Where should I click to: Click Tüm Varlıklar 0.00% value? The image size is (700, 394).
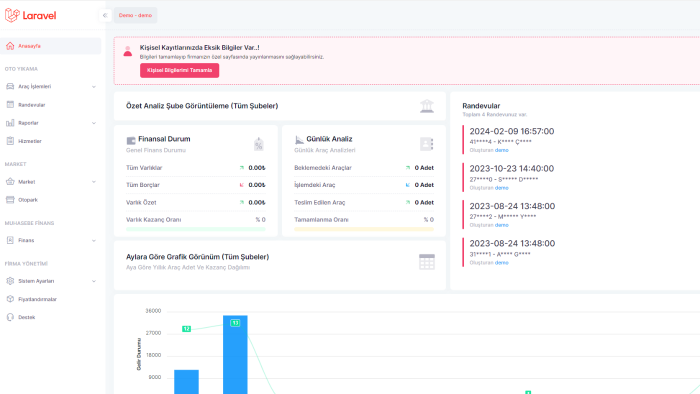pos(257,168)
